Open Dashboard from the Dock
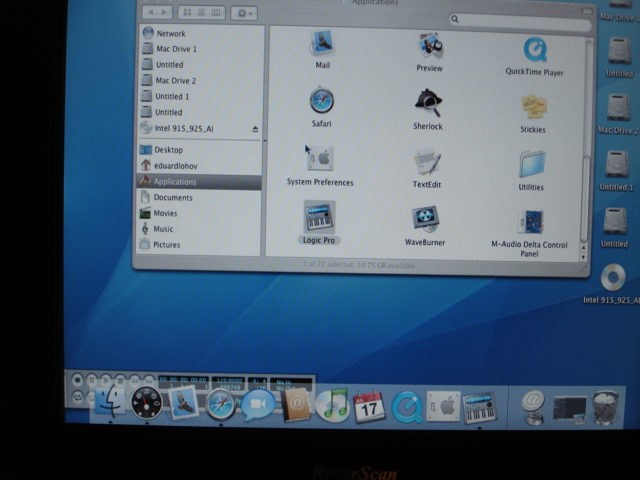 [x=147, y=403]
